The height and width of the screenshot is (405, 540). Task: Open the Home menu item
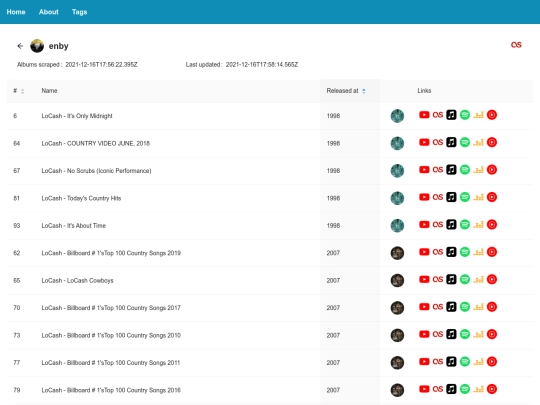16,12
